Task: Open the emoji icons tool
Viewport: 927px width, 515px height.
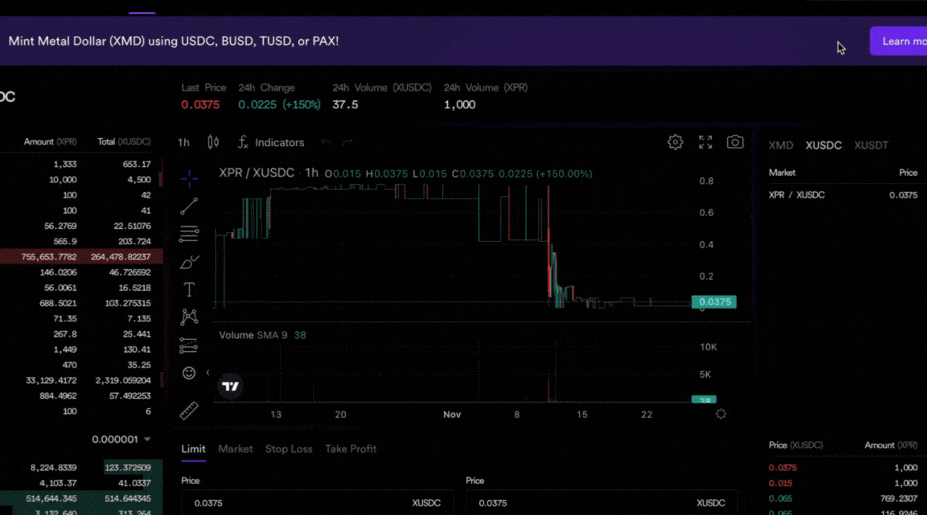Action: [x=189, y=373]
